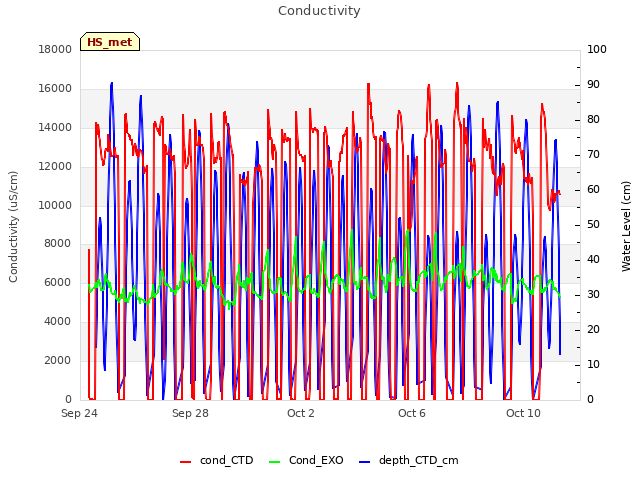
Task: Click the Oct 10 x-axis tick label
Action: pyautogui.click(x=523, y=413)
